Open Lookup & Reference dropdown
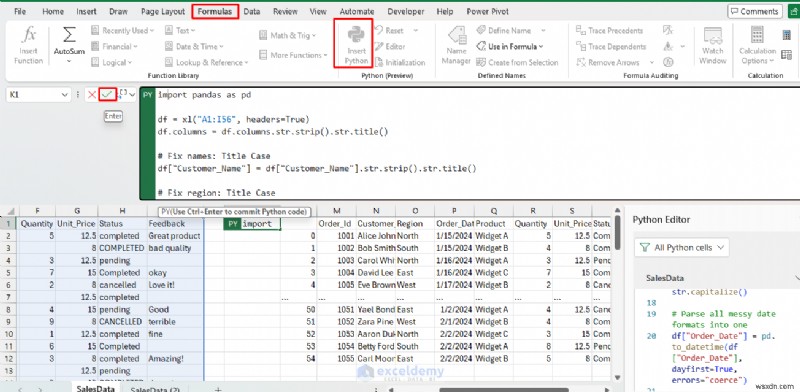This screenshot has height=392, width=800. (207, 62)
